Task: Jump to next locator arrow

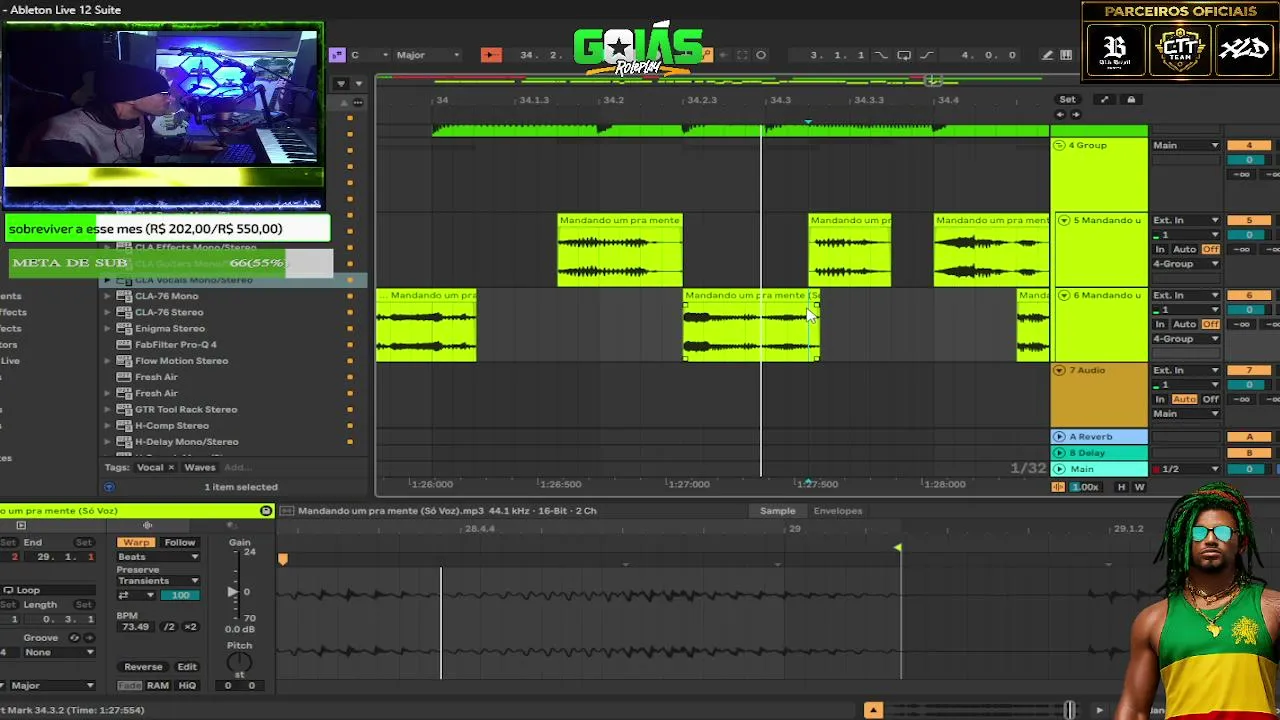Action: click(1076, 114)
